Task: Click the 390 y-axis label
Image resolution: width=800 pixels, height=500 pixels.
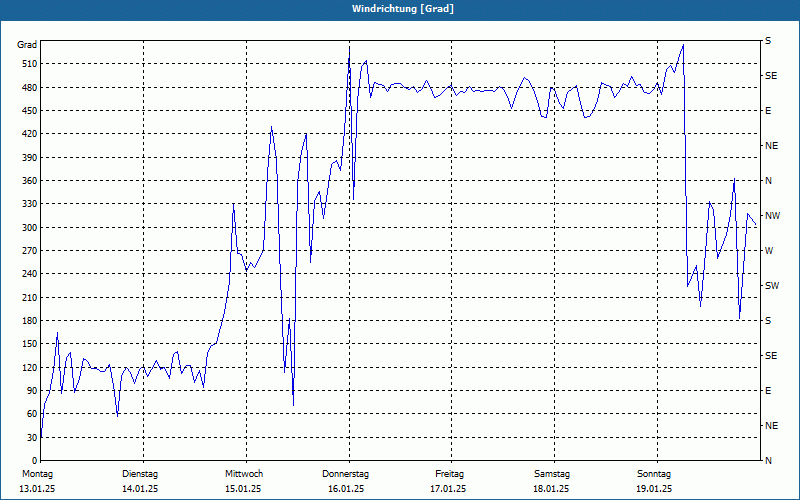Action: click(31, 158)
